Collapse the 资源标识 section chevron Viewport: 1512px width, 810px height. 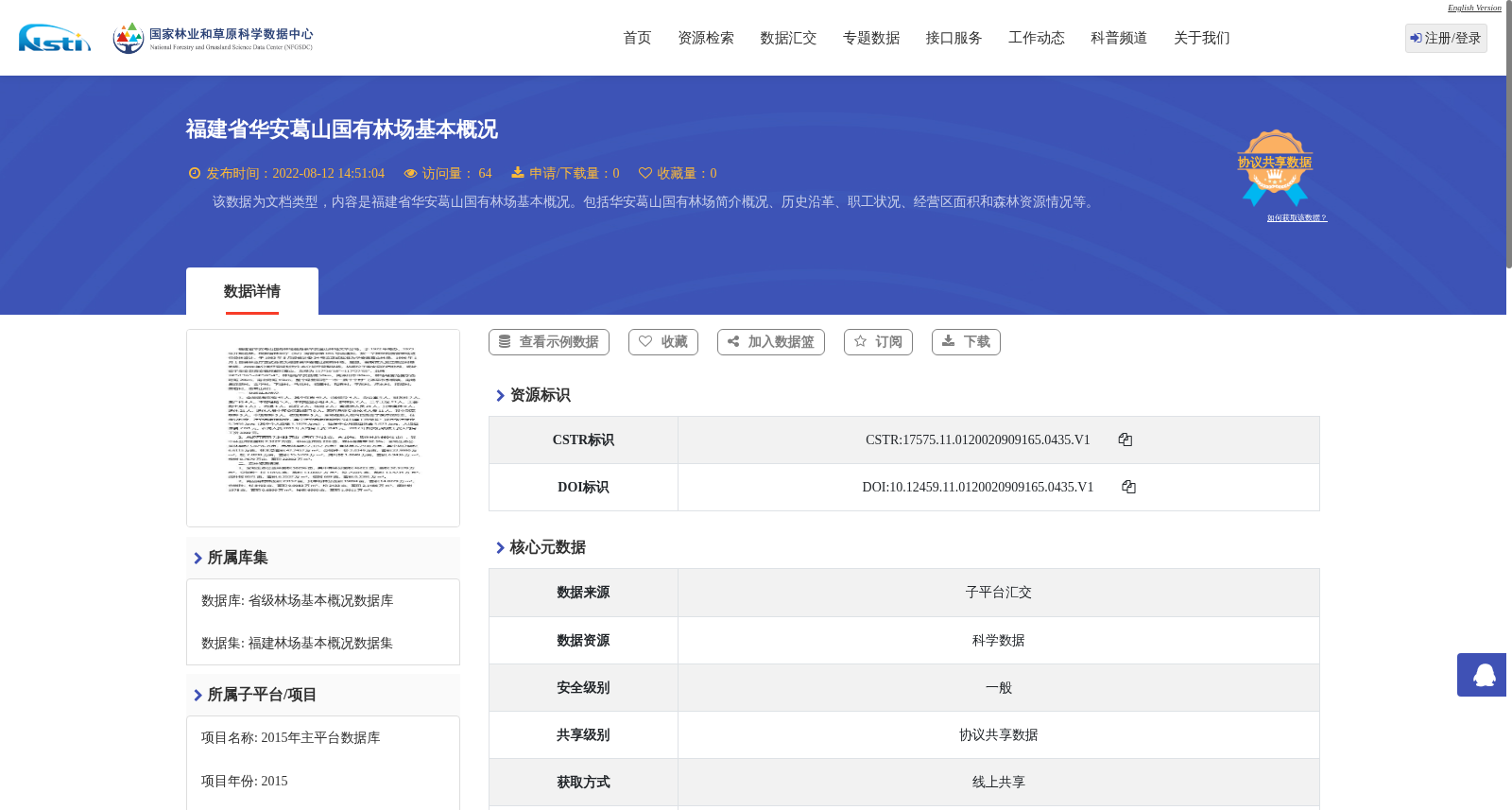pos(500,395)
